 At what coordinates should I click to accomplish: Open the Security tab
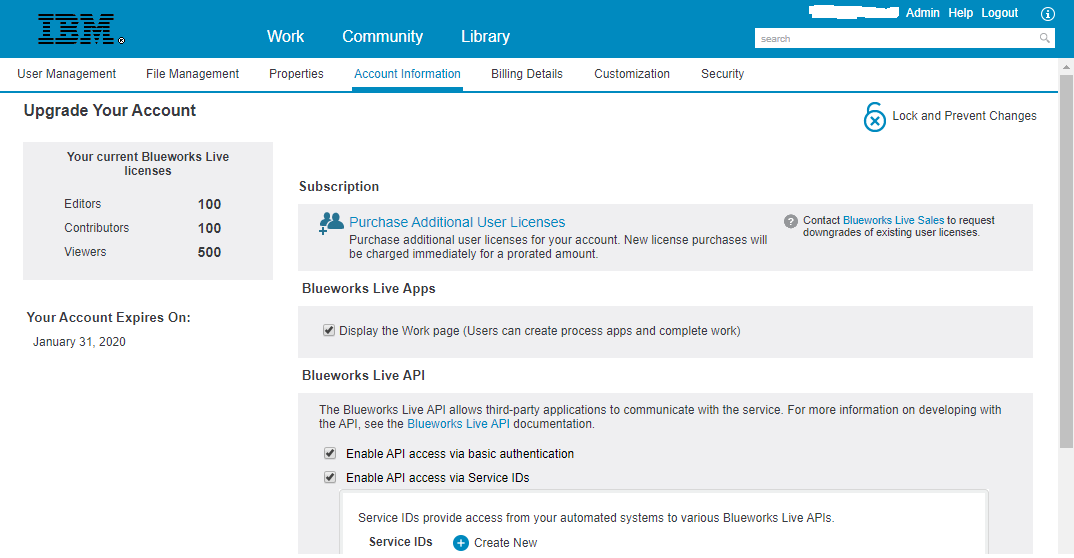(x=722, y=74)
